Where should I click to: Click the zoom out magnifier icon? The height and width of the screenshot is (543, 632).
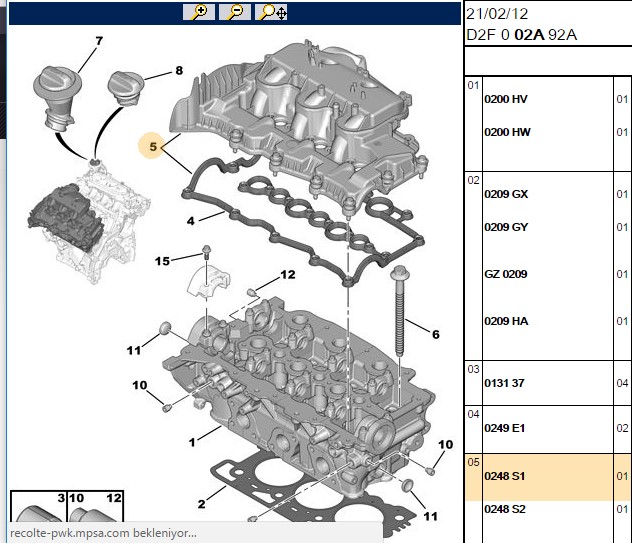pyautogui.click(x=235, y=12)
